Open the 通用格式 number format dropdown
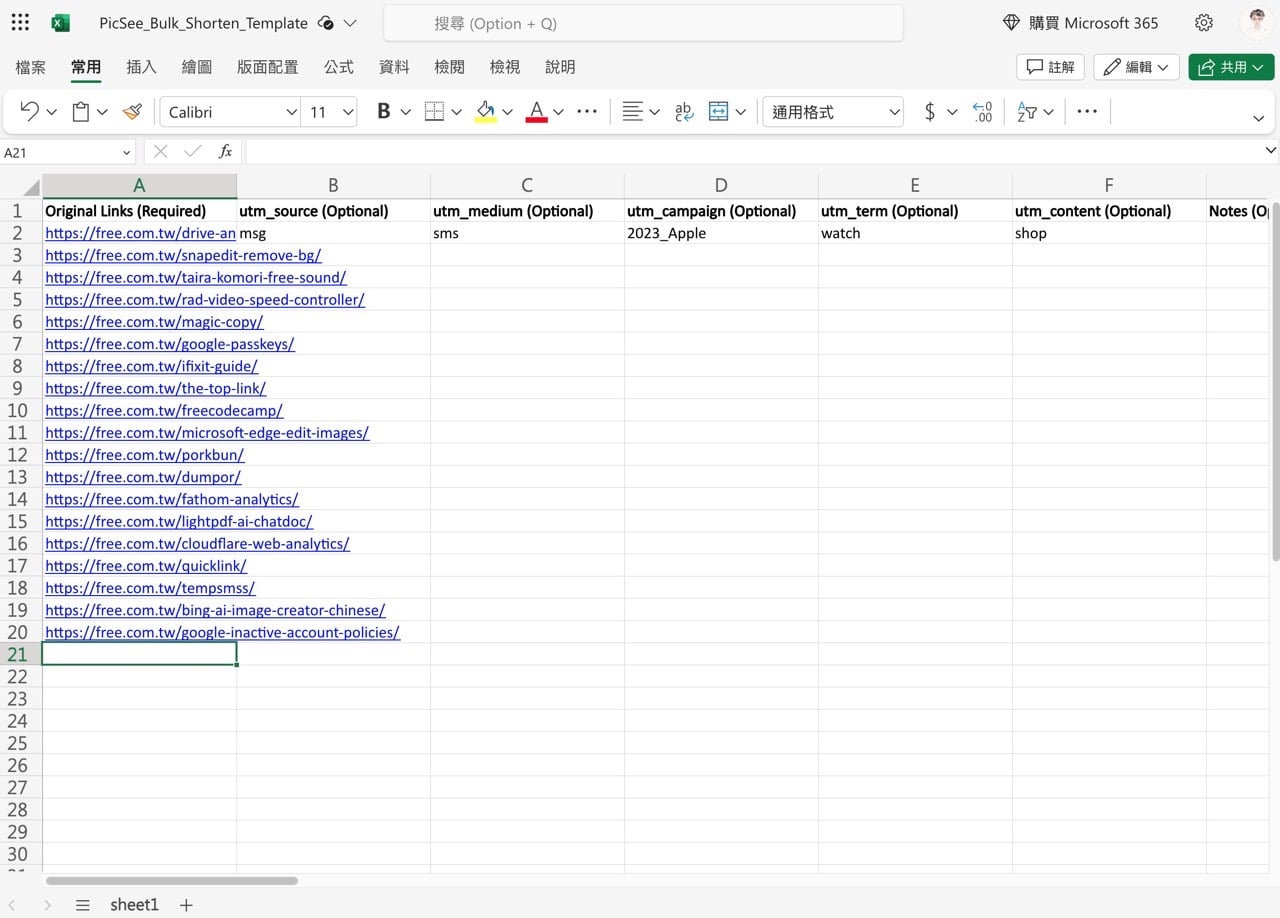 [x=833, y=112]
